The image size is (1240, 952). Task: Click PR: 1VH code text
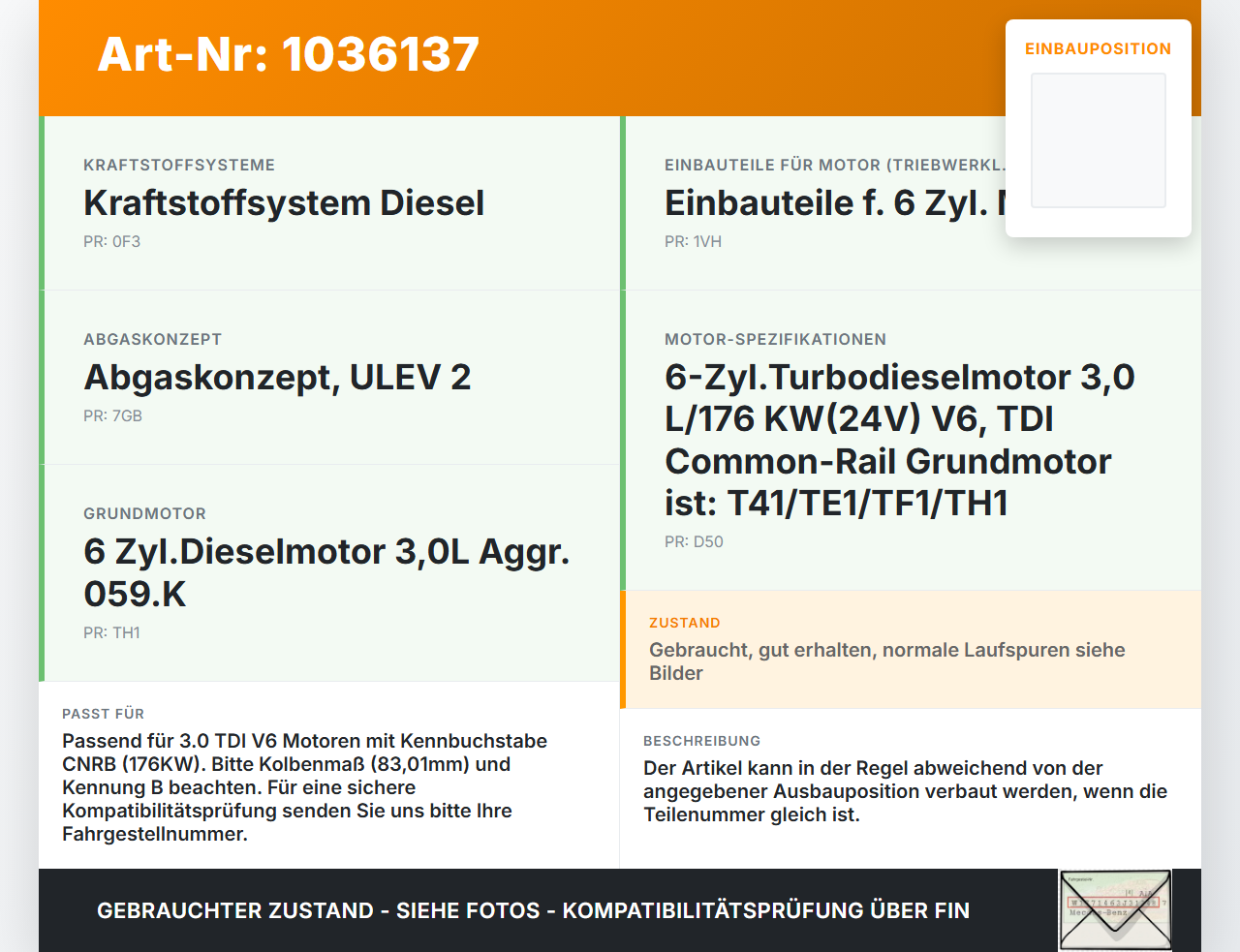point(694,241)
